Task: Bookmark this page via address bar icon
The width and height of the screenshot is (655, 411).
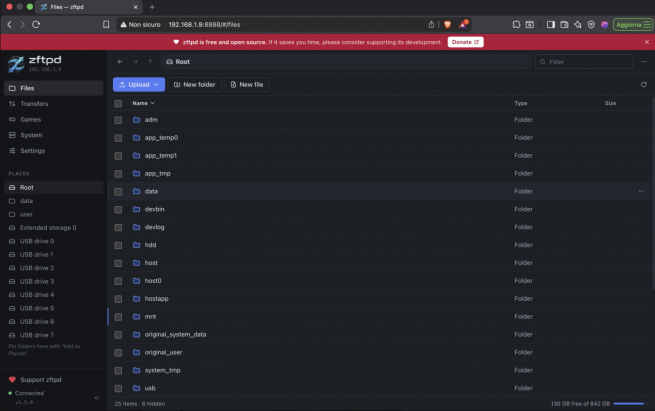Action: [x=106, y=25]
